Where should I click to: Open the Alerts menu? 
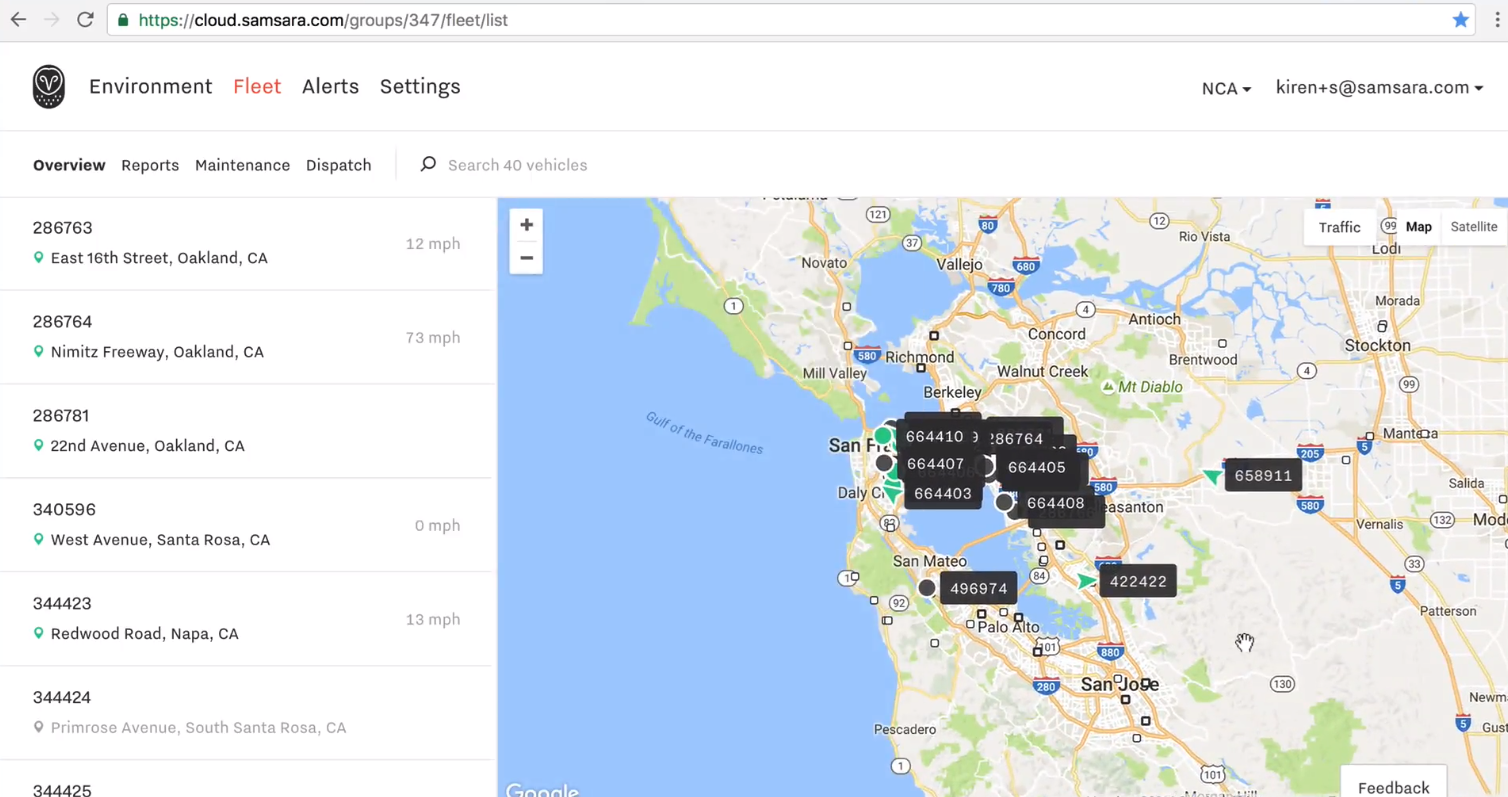[330, 86]
